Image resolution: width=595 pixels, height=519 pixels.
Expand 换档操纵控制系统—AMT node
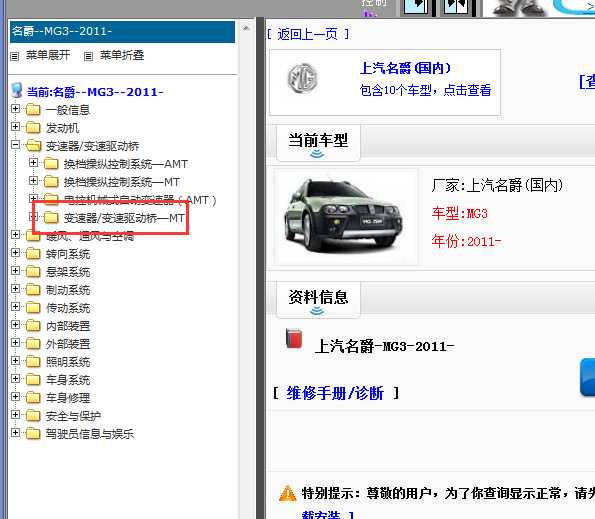click(x=33, y=162)
